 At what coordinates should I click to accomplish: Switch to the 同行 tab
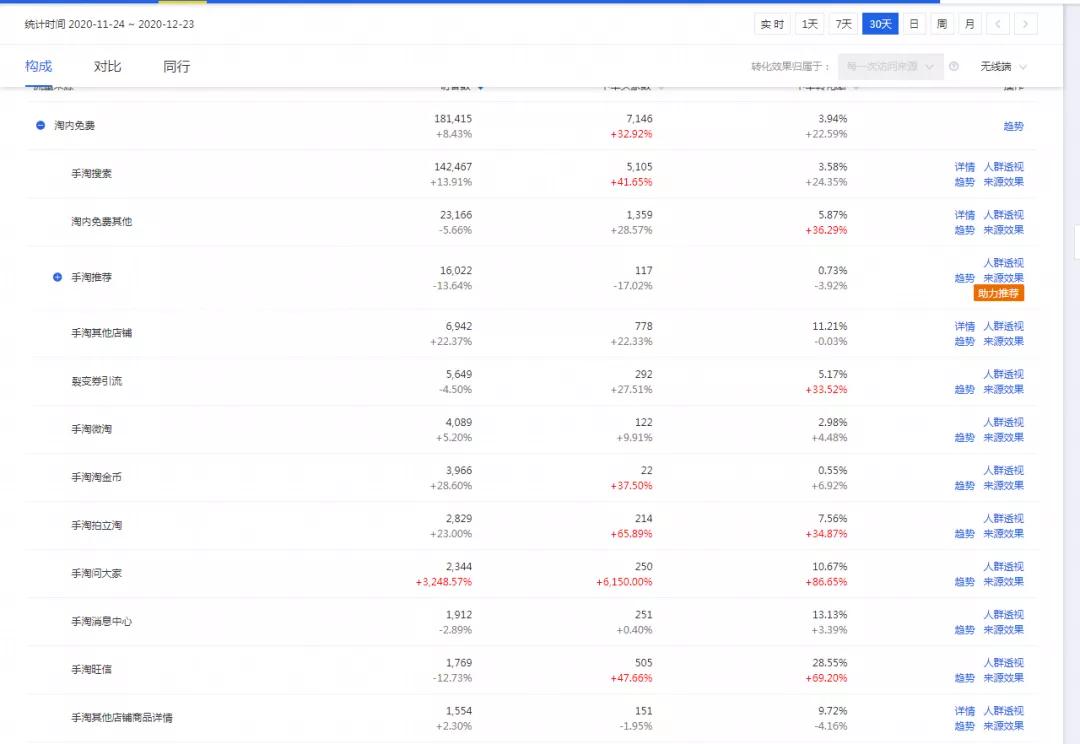tap(176, 67)
